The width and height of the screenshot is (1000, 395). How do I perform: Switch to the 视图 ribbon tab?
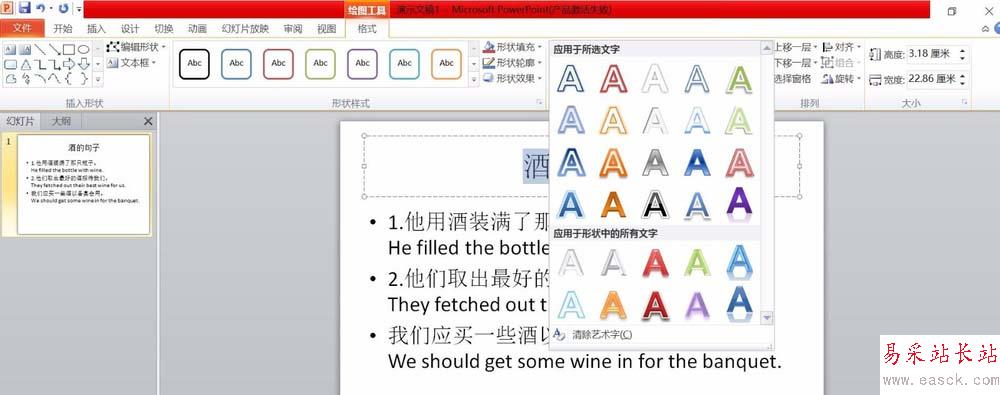point(327,29)
